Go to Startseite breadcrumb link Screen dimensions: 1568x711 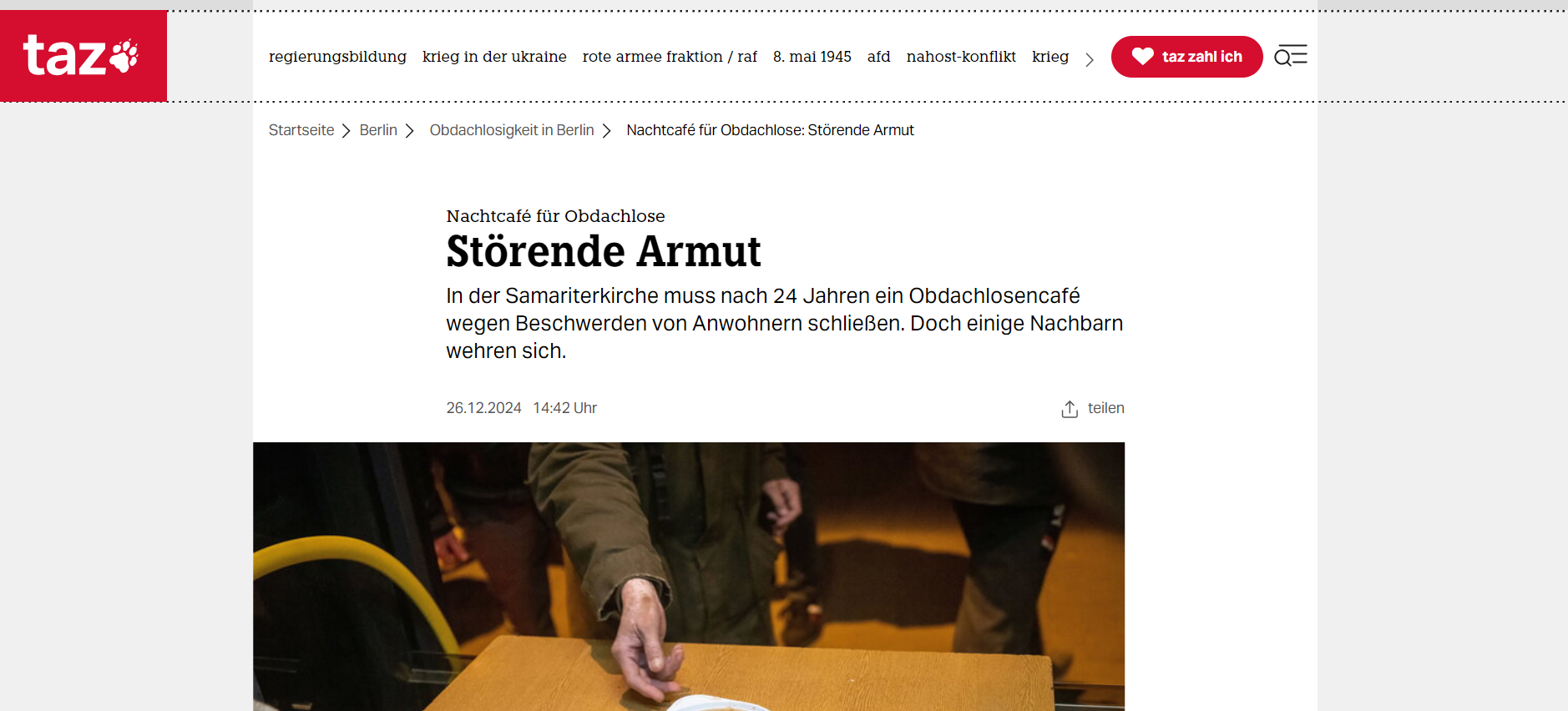point(301,130)
